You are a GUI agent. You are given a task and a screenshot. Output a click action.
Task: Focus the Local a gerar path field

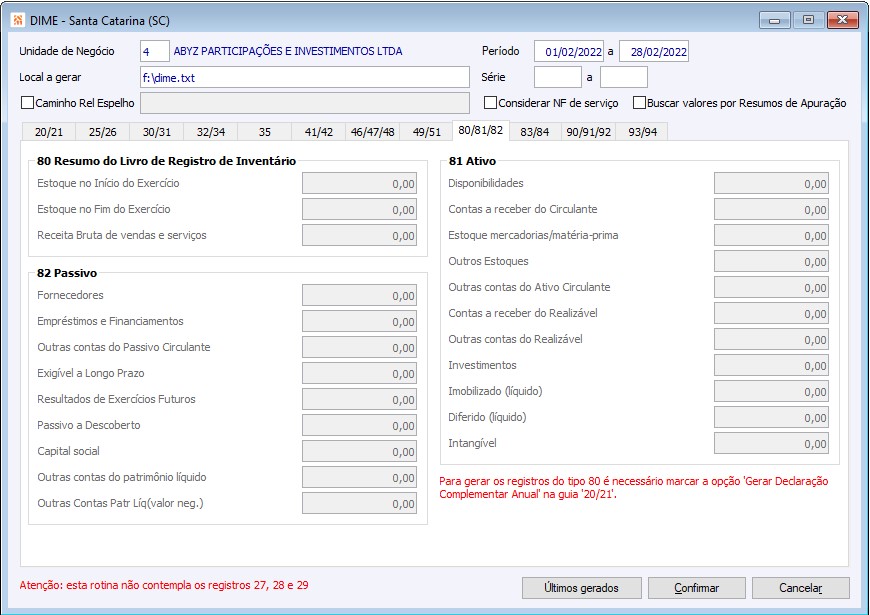[x=305, y=77]
